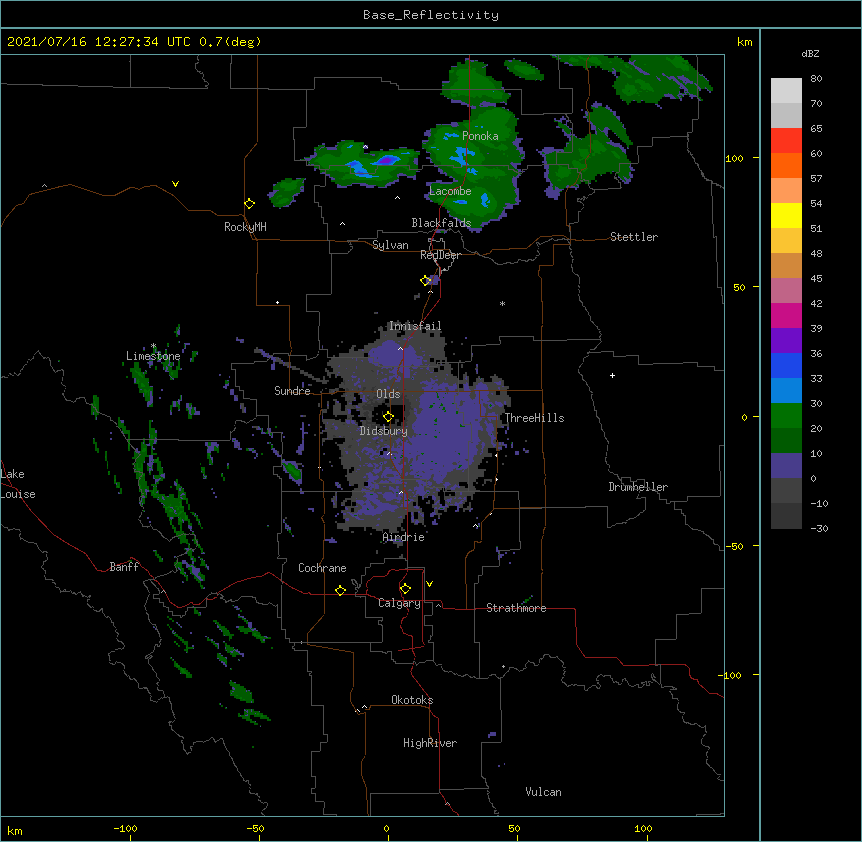Click the Drumheller label
The image size is (862, 842).
pos(638,487)
